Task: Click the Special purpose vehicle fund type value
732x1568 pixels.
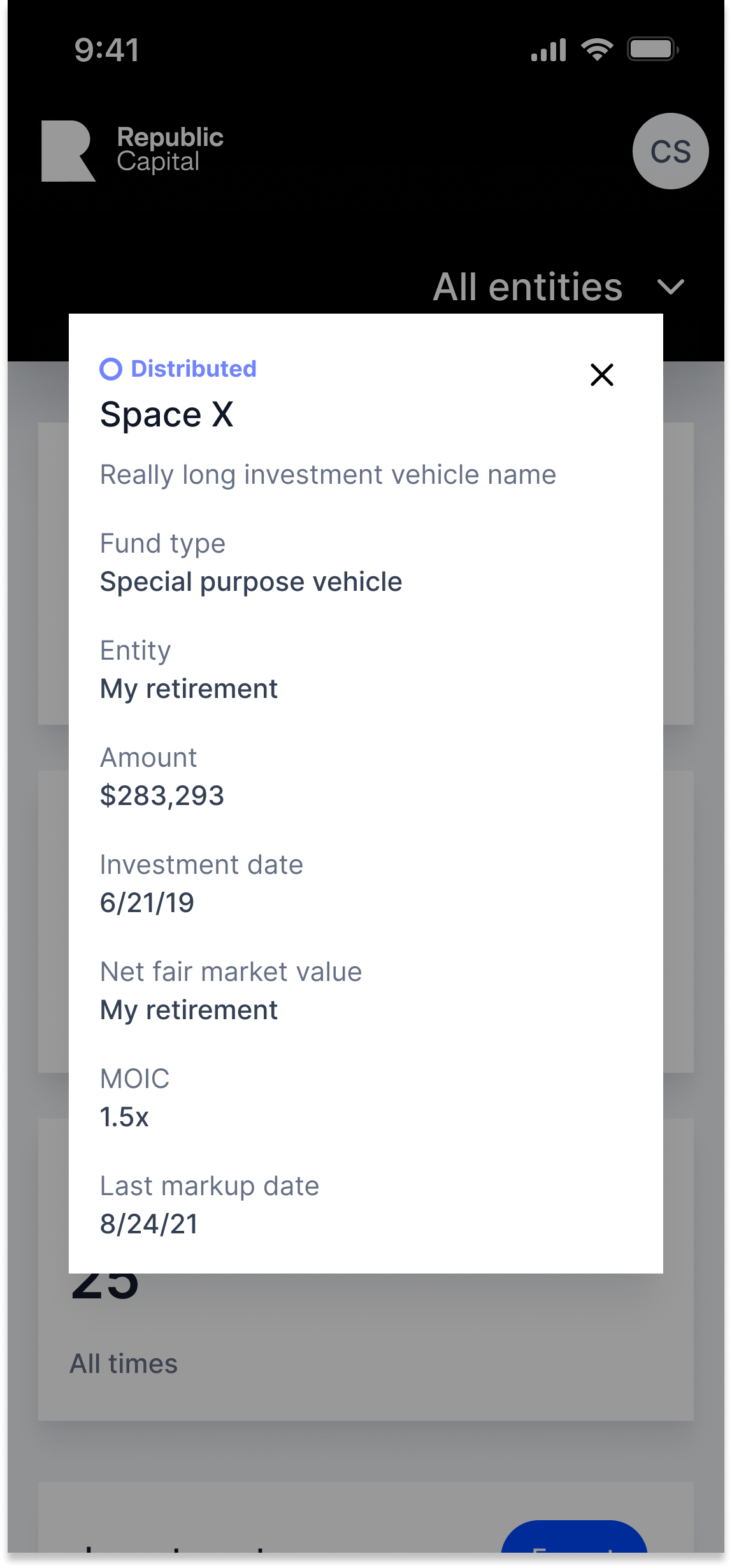Action: [x=251, y=582]
